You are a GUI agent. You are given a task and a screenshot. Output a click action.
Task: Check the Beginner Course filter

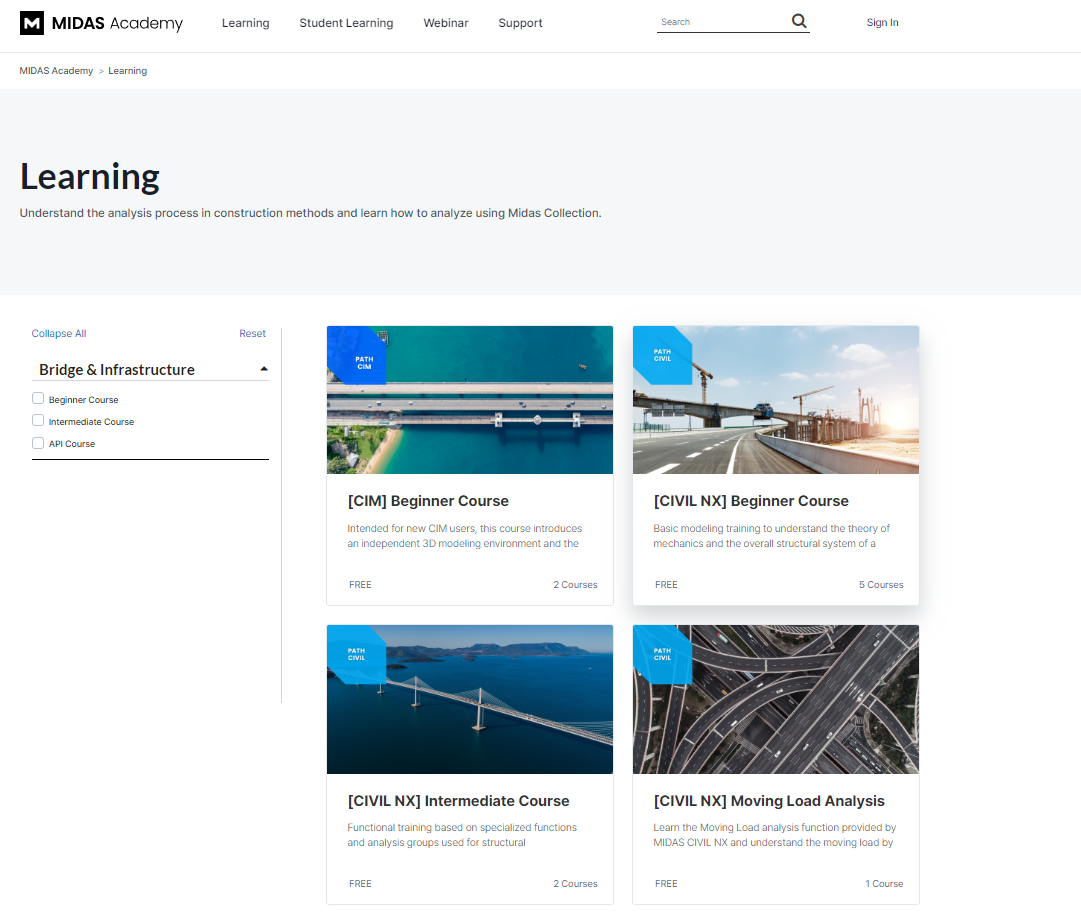38,398
